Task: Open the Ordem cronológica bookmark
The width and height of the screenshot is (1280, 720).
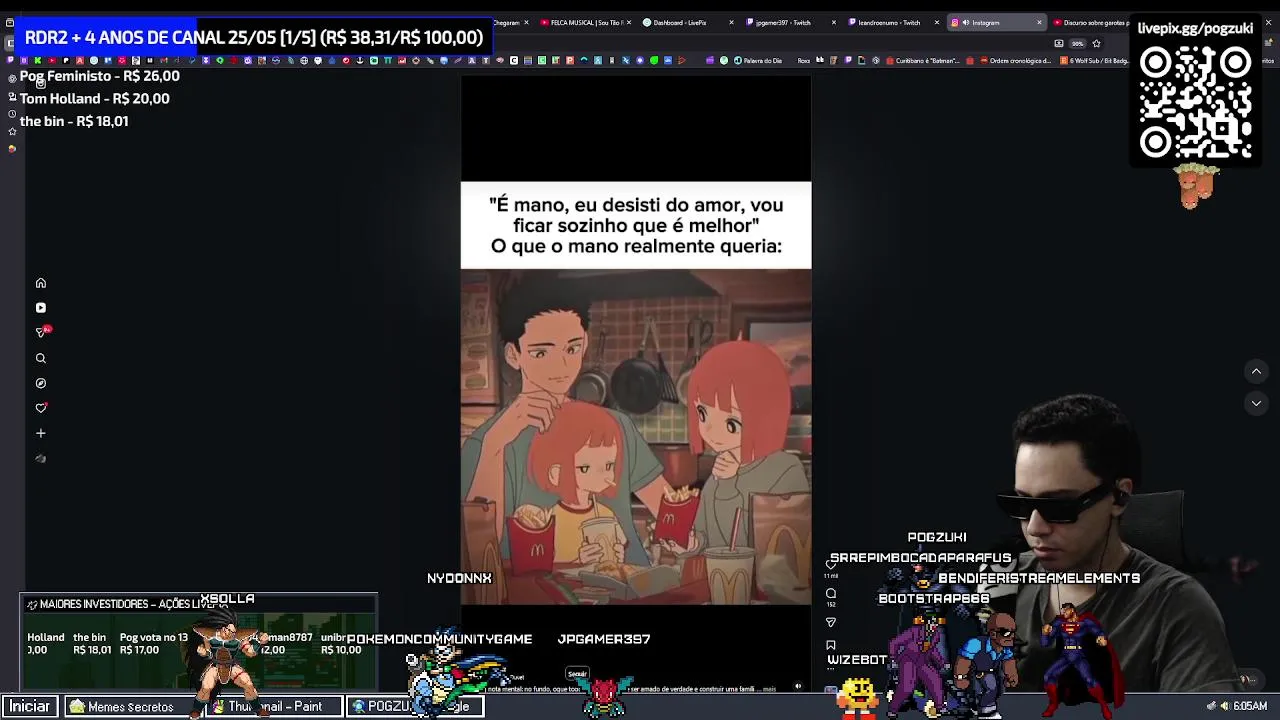Action: [x=1015, y=60]
